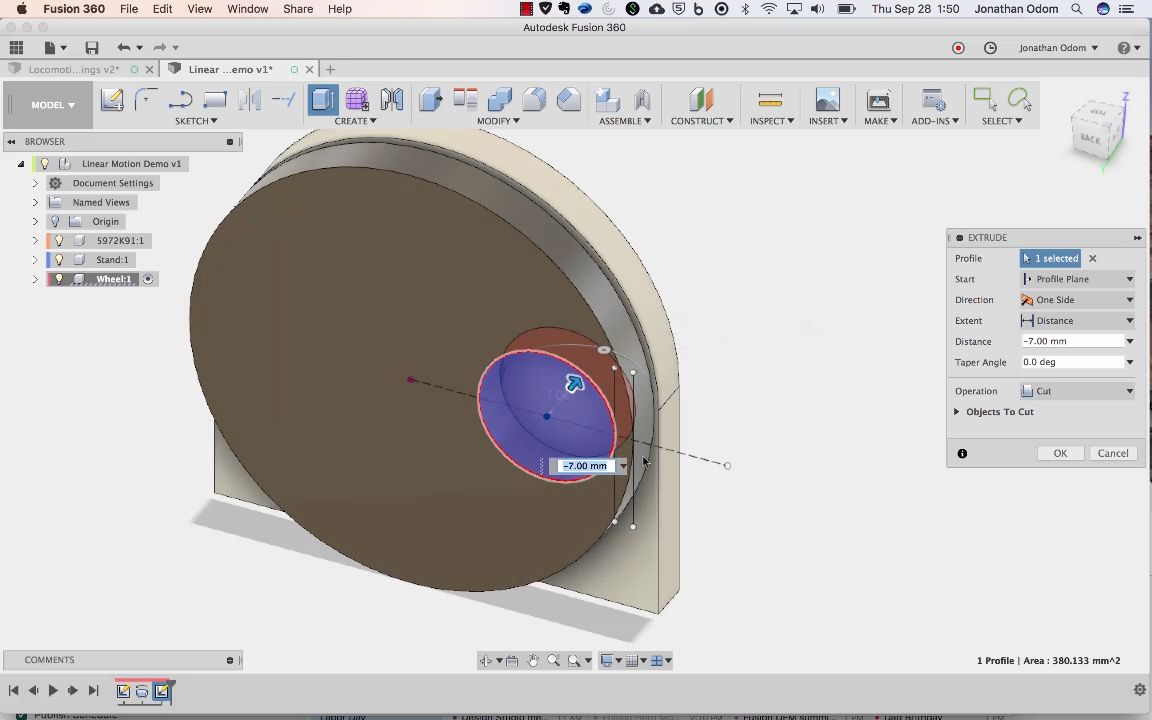Toggle visibility bulb of 5972K91:1

(60, 240)
